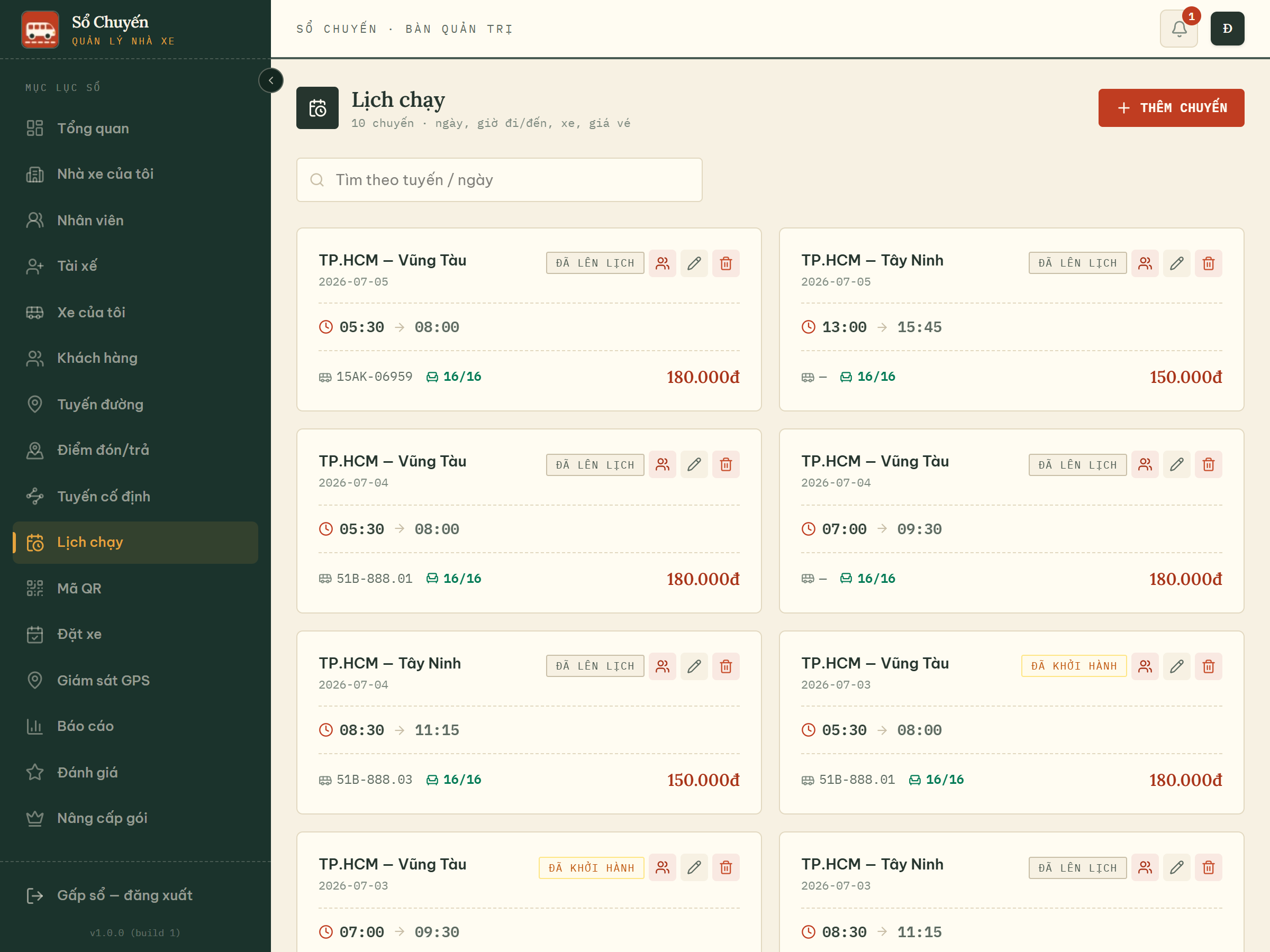Delete the 07:00 Vũng Tàu 2026-07-03 trip
Image resolution: width=1270 pixels, height=952 pixels.
point(725,868)
